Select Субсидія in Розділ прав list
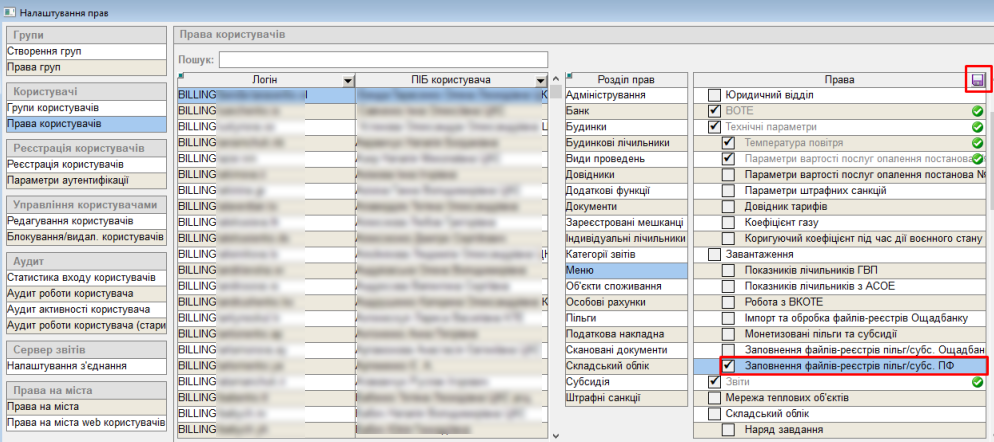The height and width of the screenshot is (442, 994). (x=626, y=381)
